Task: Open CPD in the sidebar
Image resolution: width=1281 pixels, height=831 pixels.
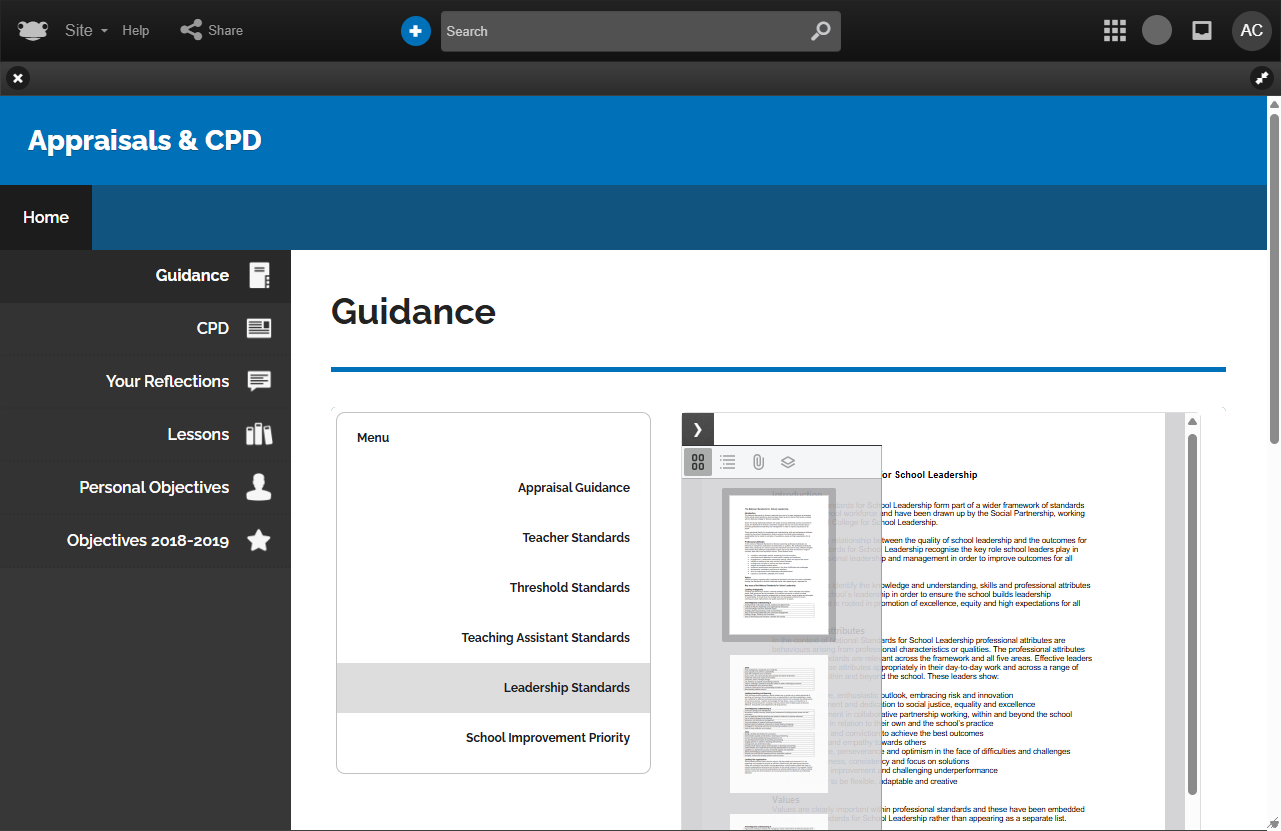Action: pos(213,328)
